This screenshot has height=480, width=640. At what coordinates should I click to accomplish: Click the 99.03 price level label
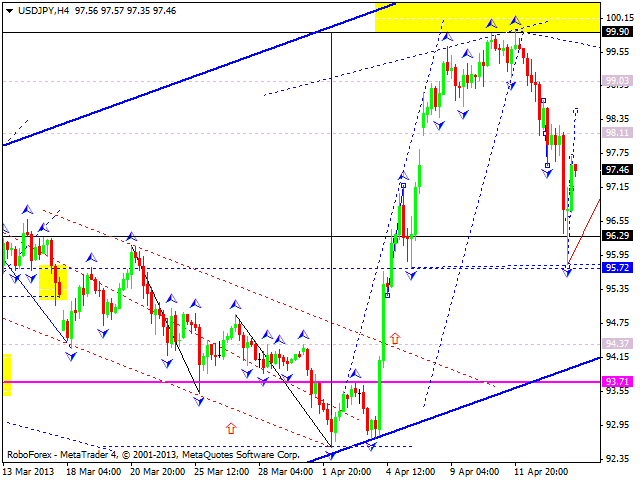click(x=617, y=81)
